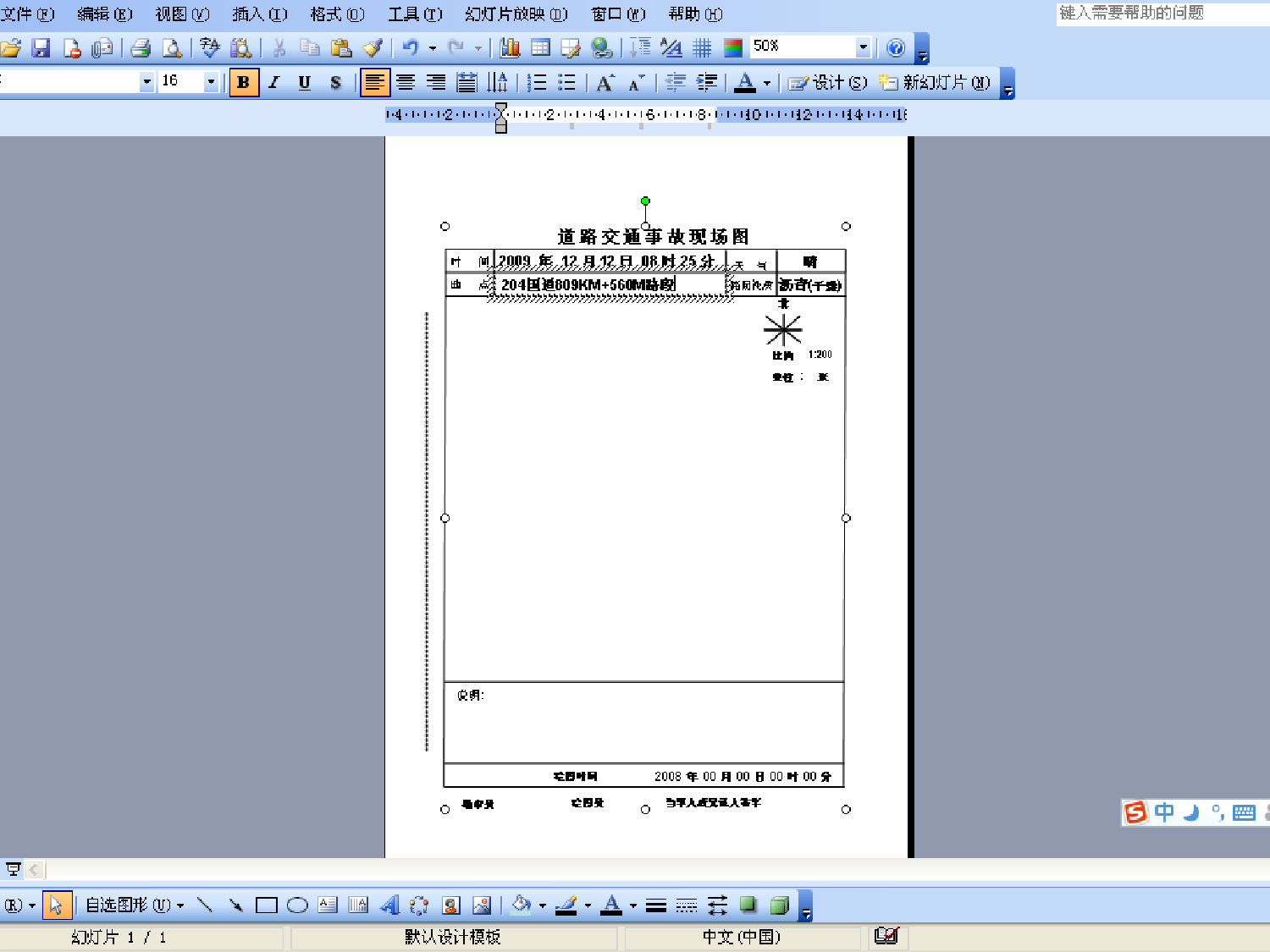This screenshot has width=1270, height=952.
Task: Run the spelling check icon
Action: [209, 48]
